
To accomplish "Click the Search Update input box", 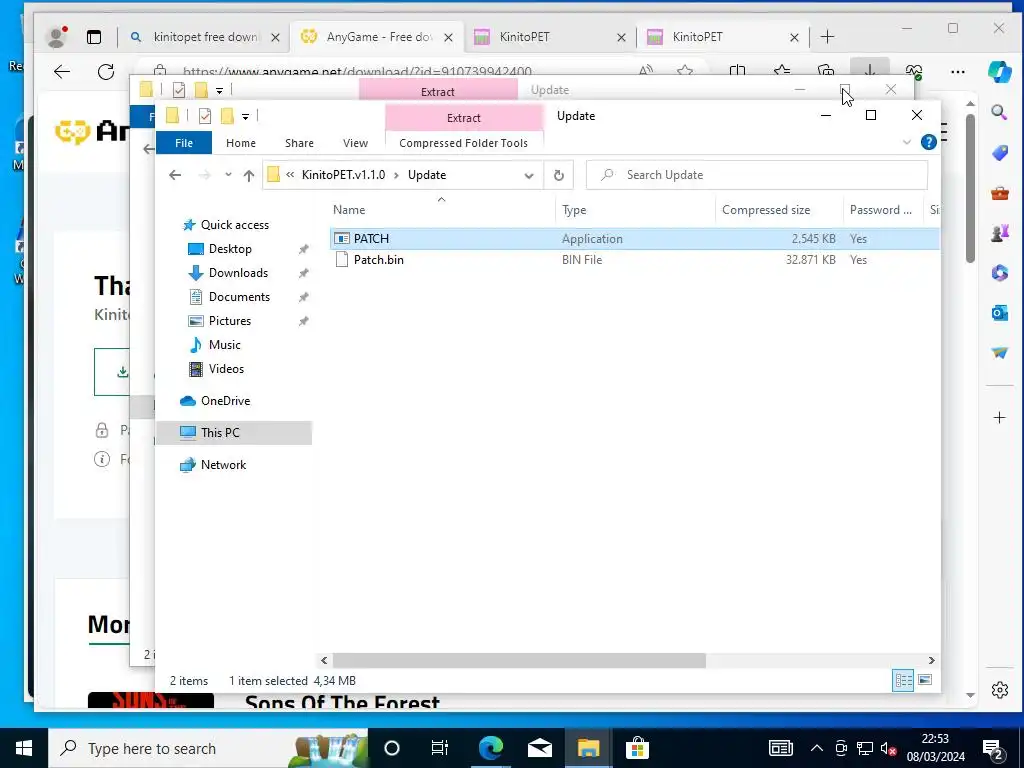I will [x=756, y=175].
